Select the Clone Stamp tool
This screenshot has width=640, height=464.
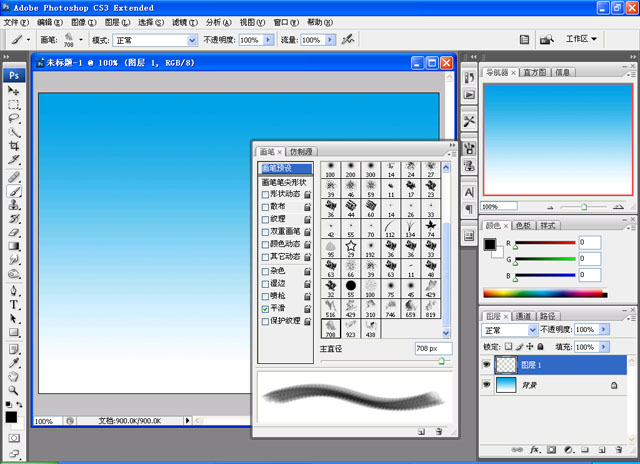coord(14,205)
